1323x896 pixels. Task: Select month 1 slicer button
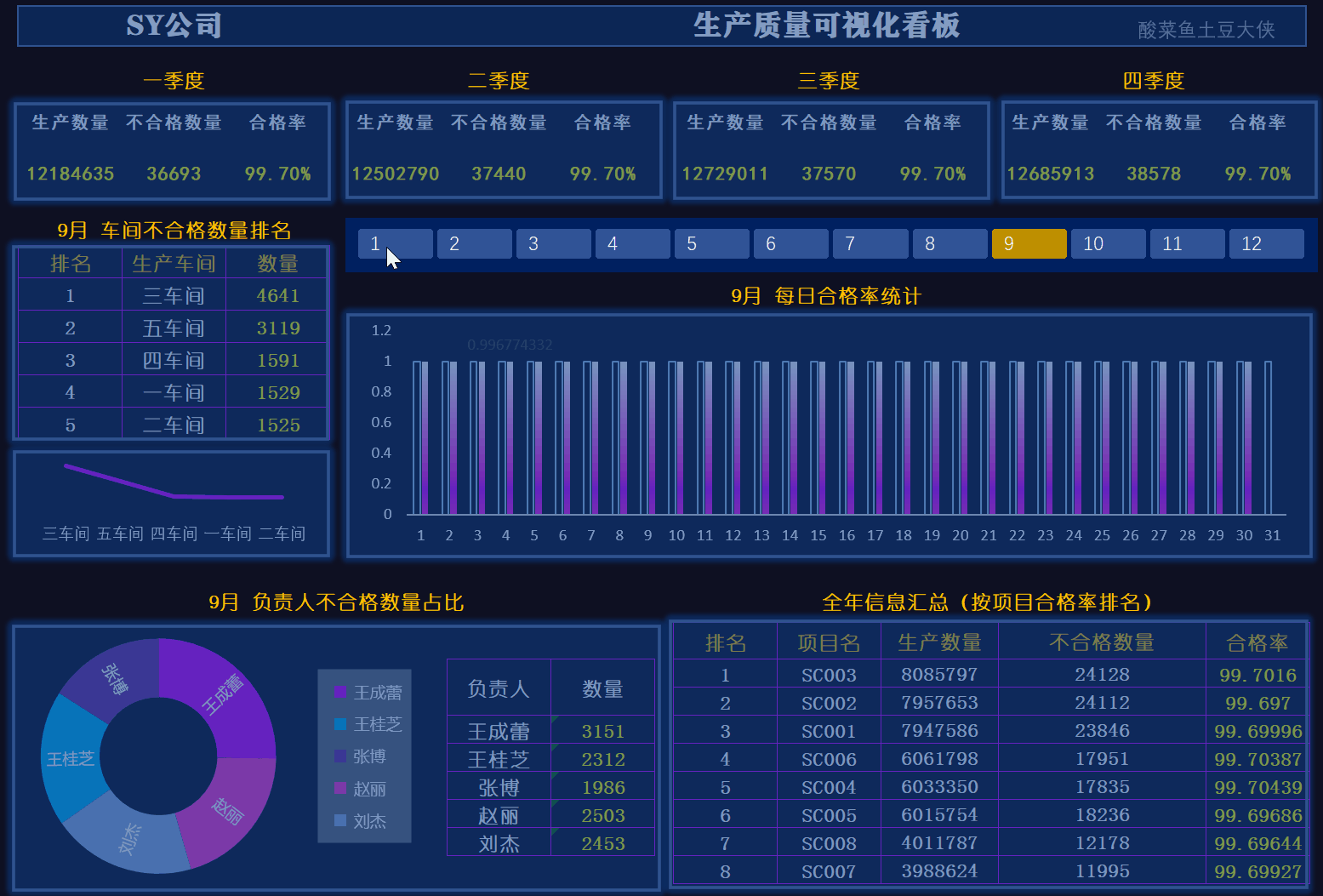pyautogui.click(x=395, y=244)
